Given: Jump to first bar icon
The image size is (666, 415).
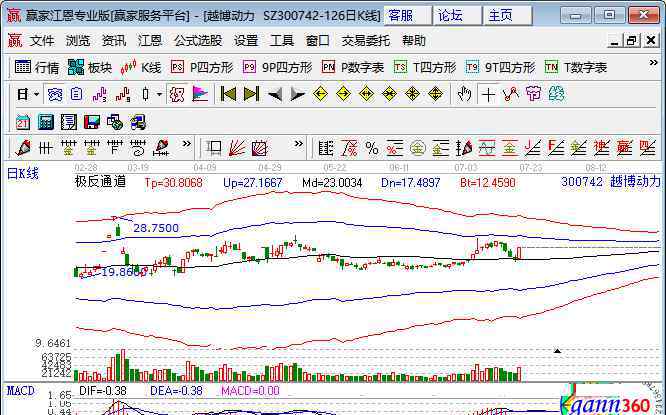Looking at the screenshot, I should click(x=228, y=94).
